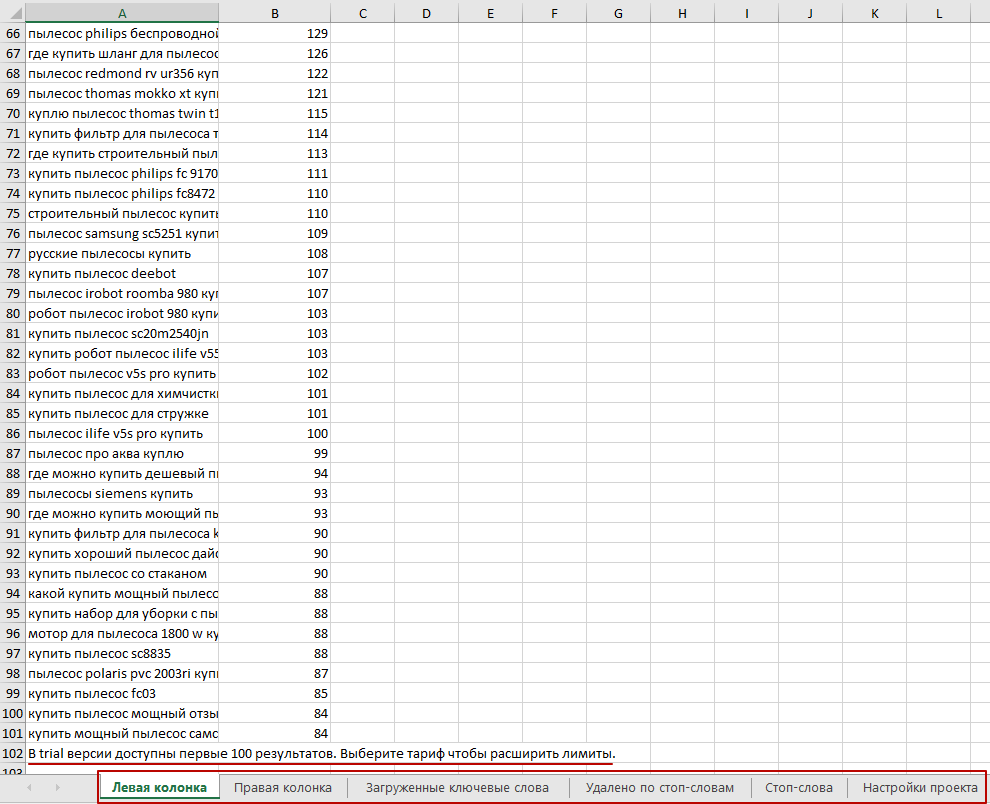The width and height of the screenshot is (990, 804).
Task: Click cell 'купить пылесос для стружке'
Action: 122,414
